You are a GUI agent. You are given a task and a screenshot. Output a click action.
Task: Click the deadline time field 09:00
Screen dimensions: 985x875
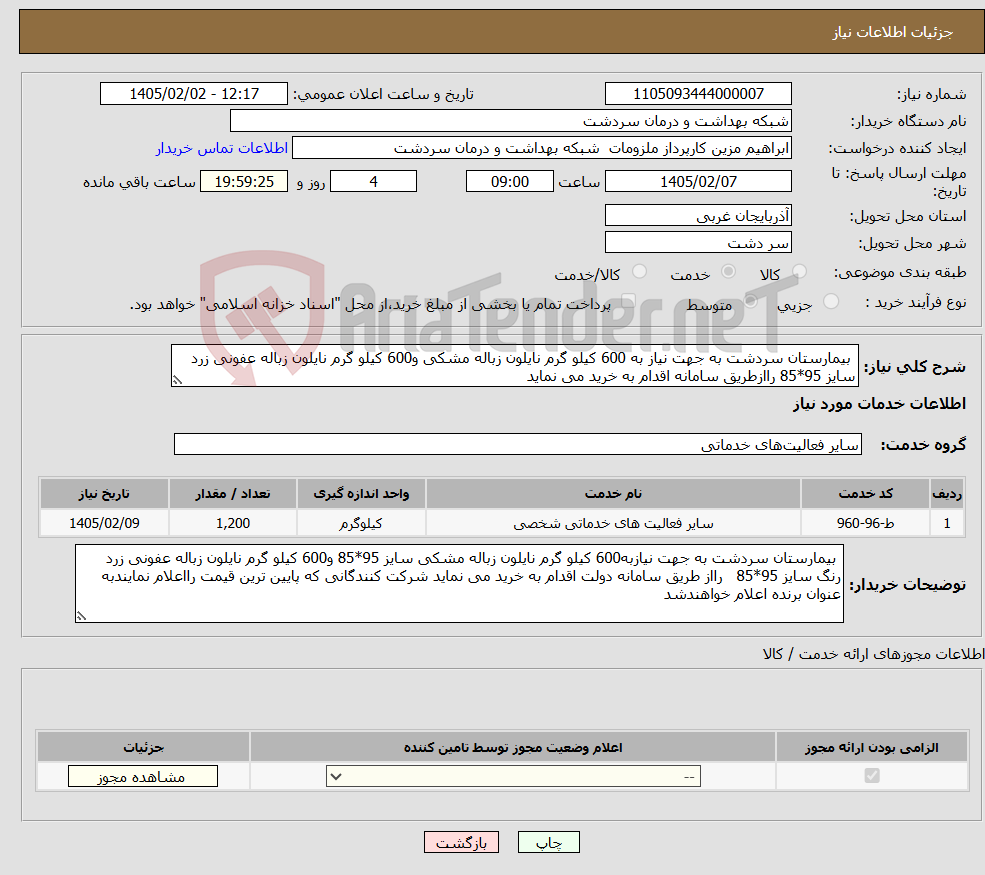point(509,182)
